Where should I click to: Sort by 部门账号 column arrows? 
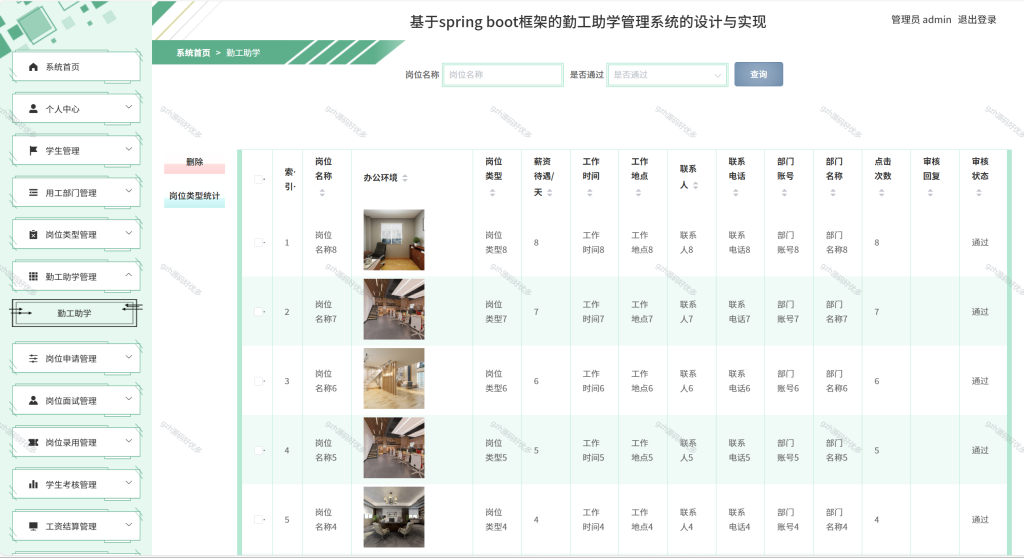[x=784, y=193]
